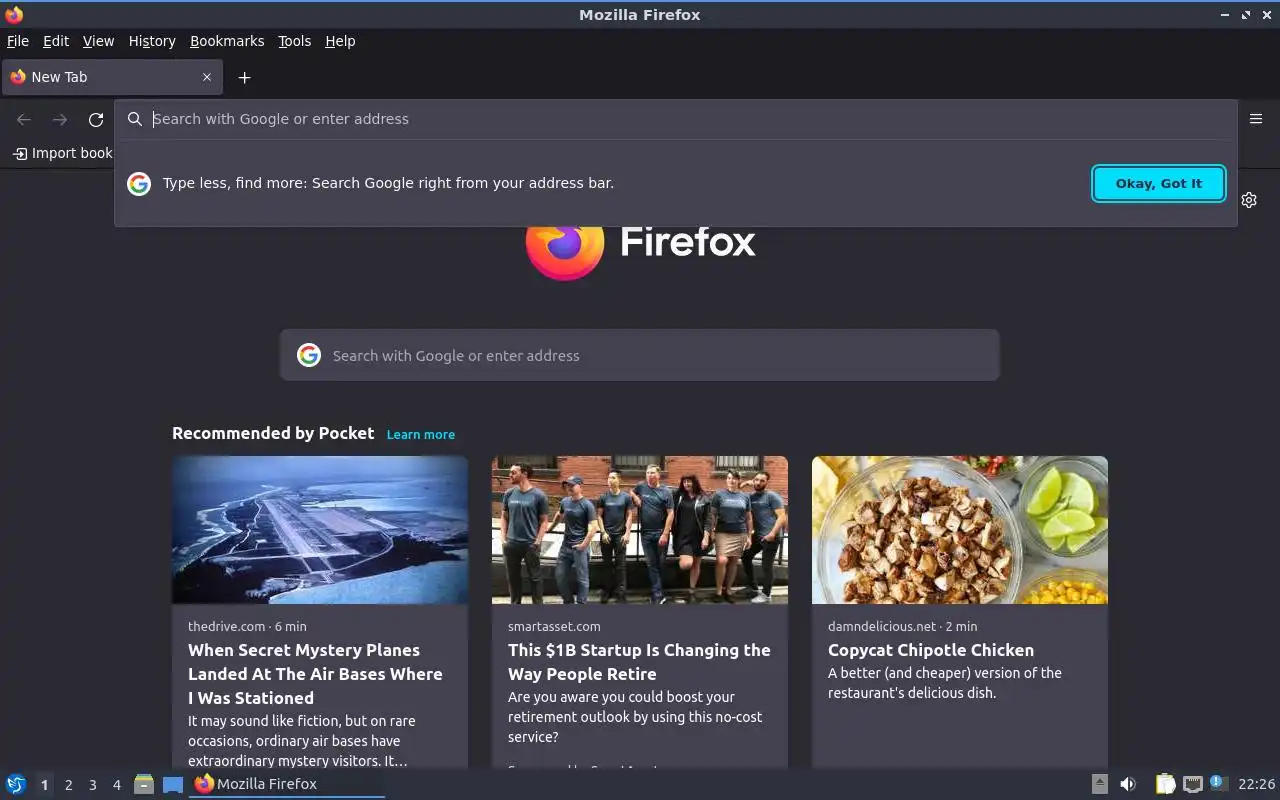The image size is (1280, 800).
Task: Open new tab page personalization gear
Action: click(x=1249, y=200)
